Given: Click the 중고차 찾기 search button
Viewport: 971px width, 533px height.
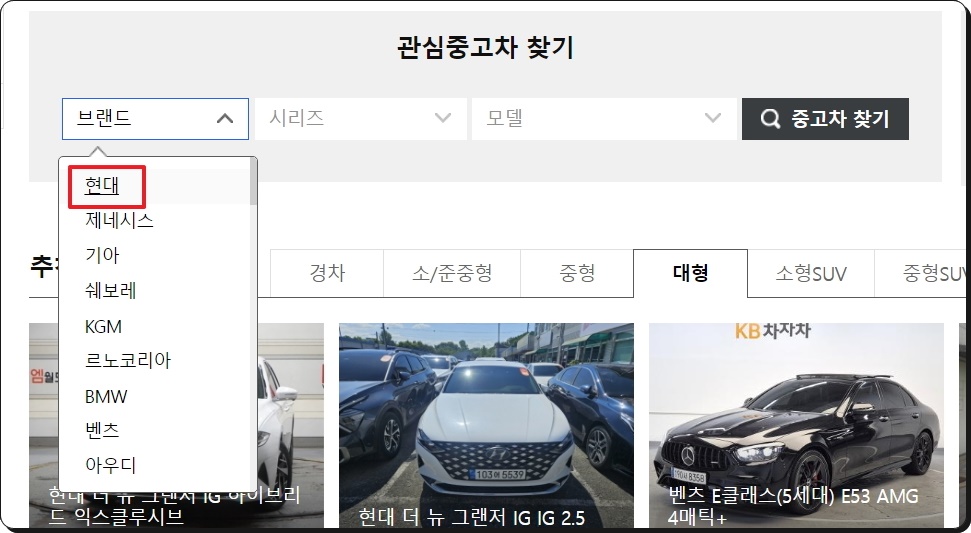Looking at the screenshot, I should click(825, 119).
